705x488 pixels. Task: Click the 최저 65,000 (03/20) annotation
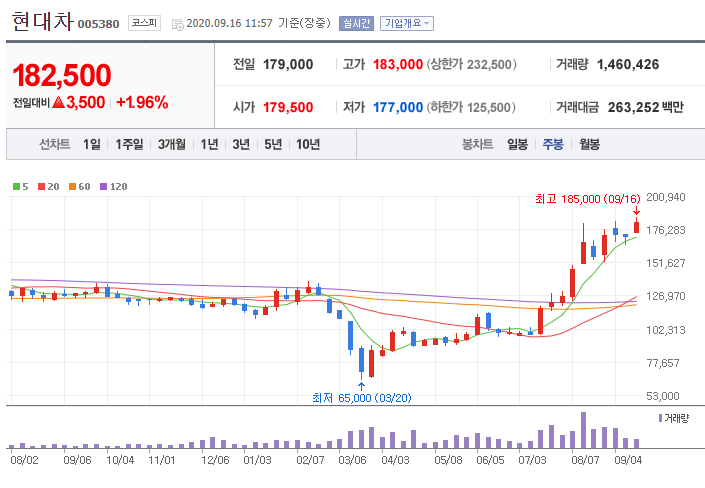(x=361, y=398)
